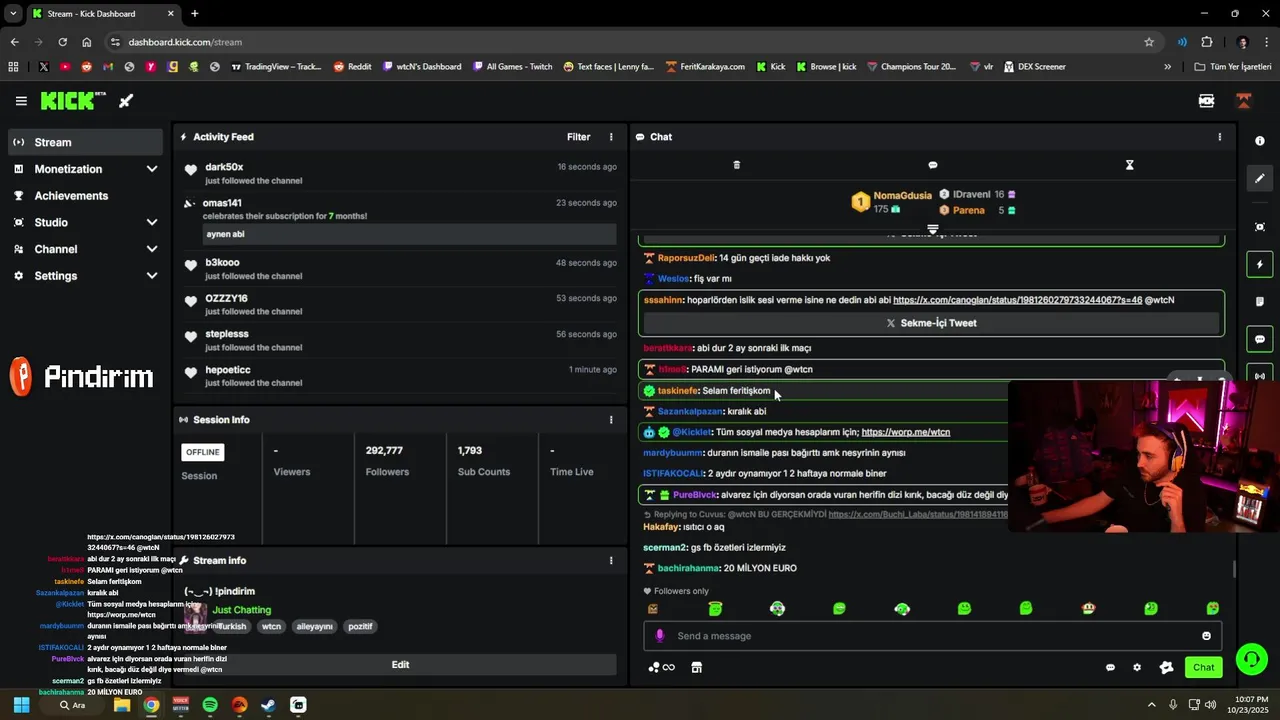Click omas141 subscription notification

[x=400, y=219]
